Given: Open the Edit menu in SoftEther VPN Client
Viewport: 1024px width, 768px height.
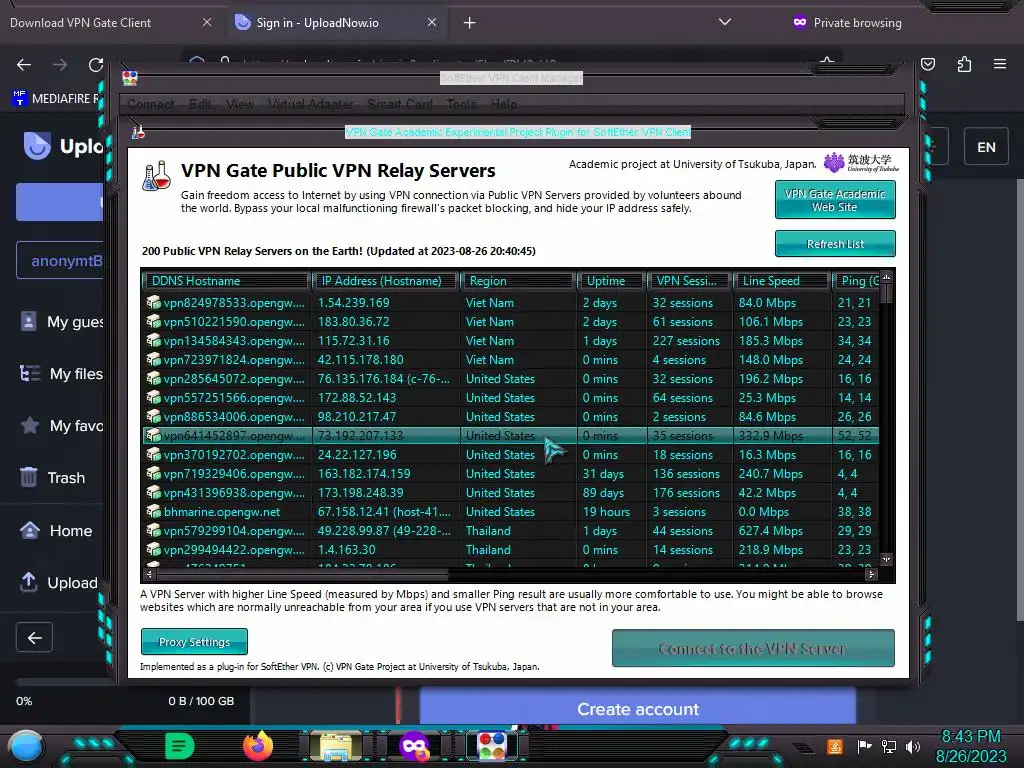Looking at the screenshot, I should tap(200, 104).
